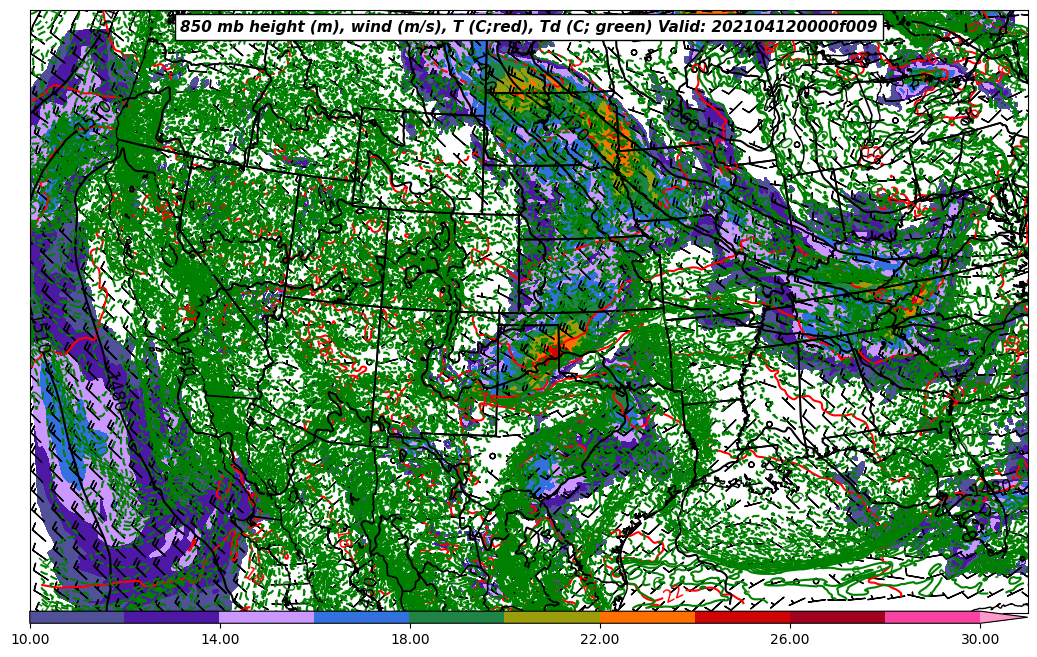1037x657 pixels.
Task: Click the dark green colorbar segment after 18.00
Action: pos(457,617)
